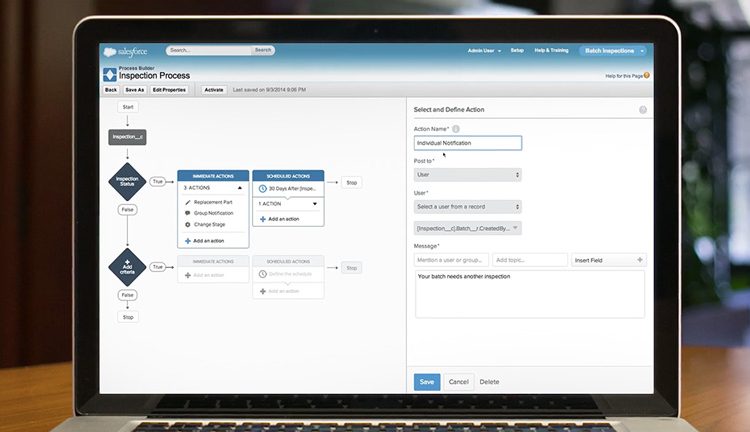Expand the 1 Action scheduled list
750x432 pixels.
[315, 204]
